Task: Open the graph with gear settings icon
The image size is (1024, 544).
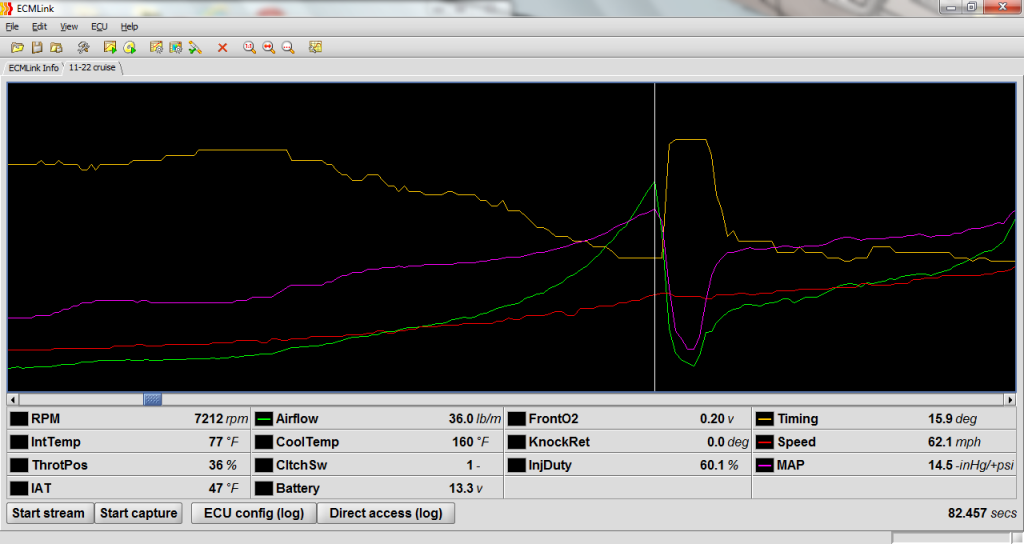Action: (156, 48)
